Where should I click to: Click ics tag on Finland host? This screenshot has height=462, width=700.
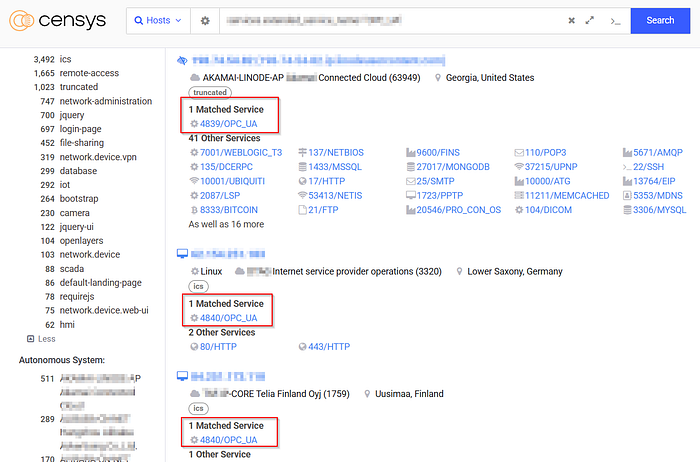click(x=198, y=408)
